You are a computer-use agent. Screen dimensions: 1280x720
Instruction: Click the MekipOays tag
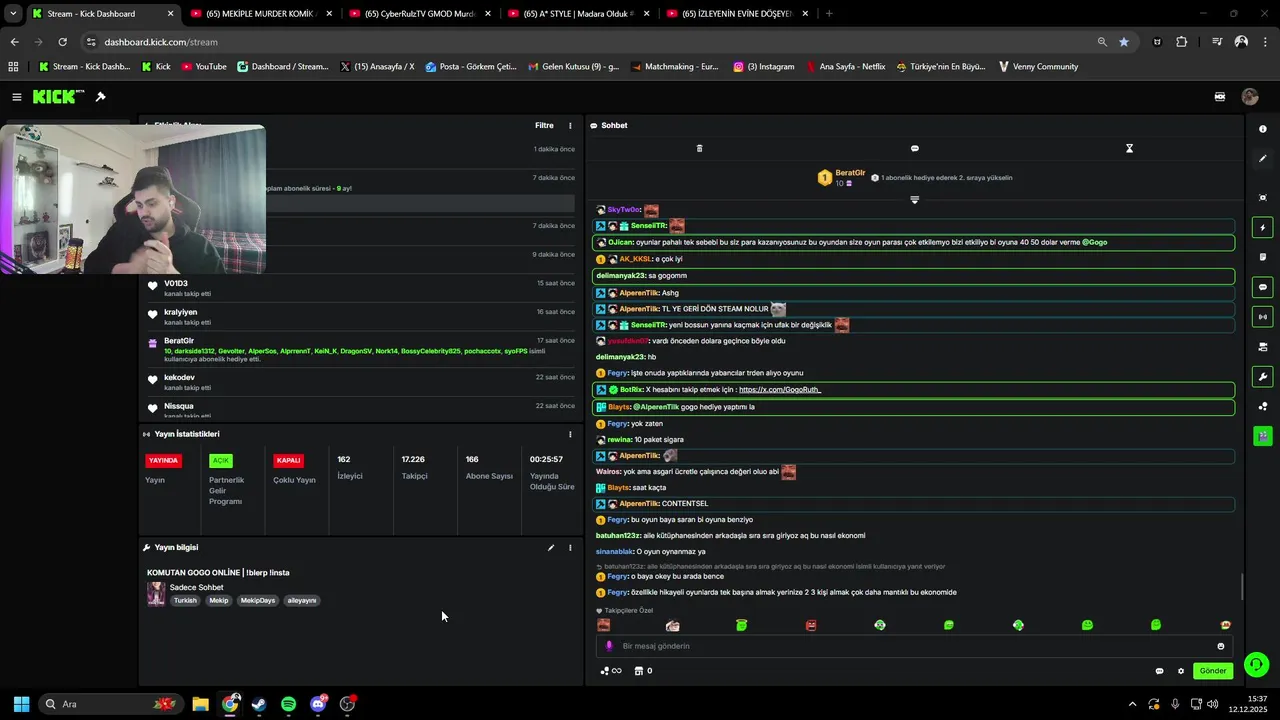coord(257,601)
